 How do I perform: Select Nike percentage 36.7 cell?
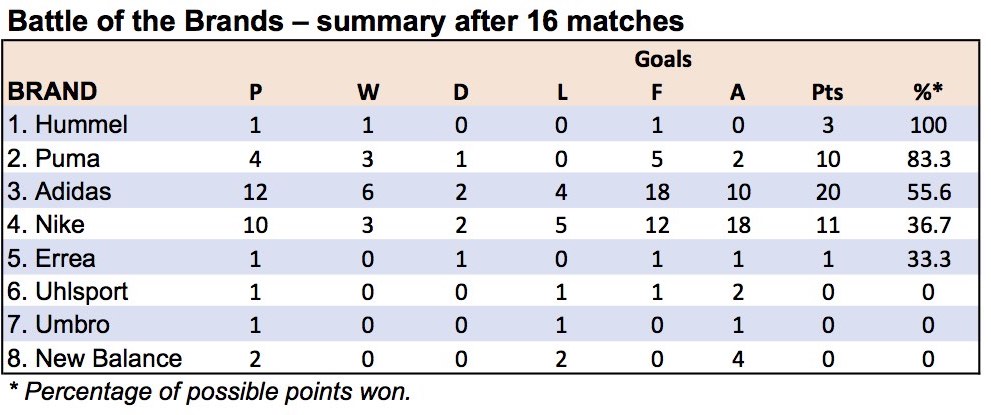926,226
